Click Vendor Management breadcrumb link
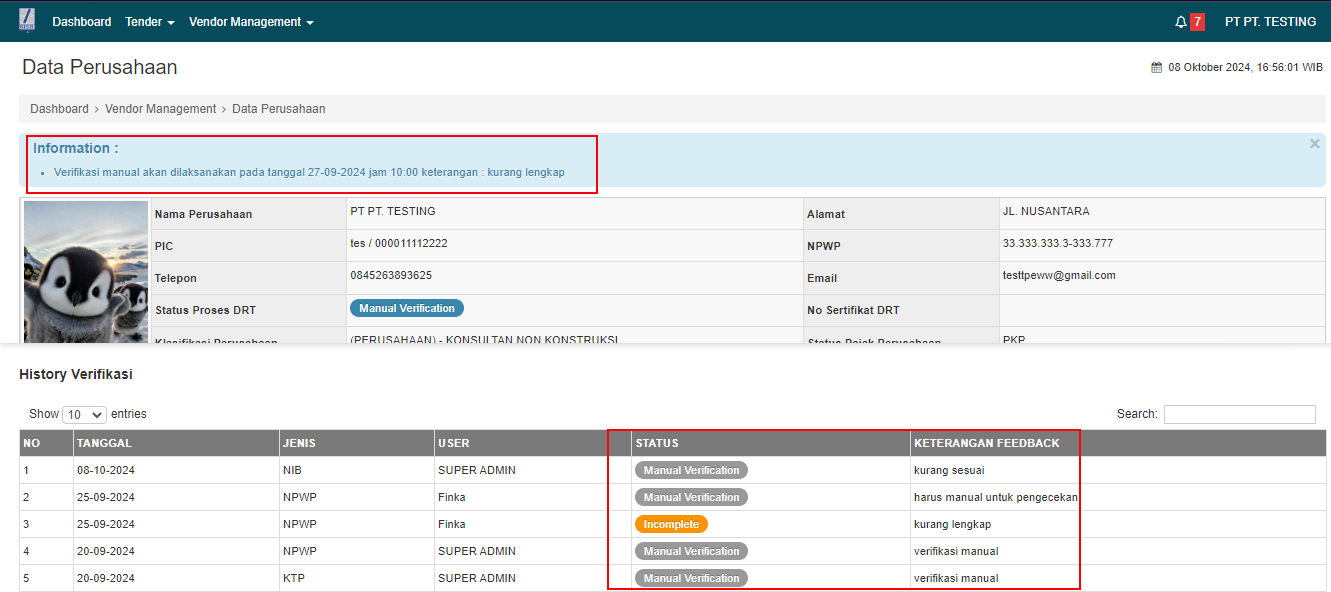The image size is (1331, 592). tap(160, 109)
